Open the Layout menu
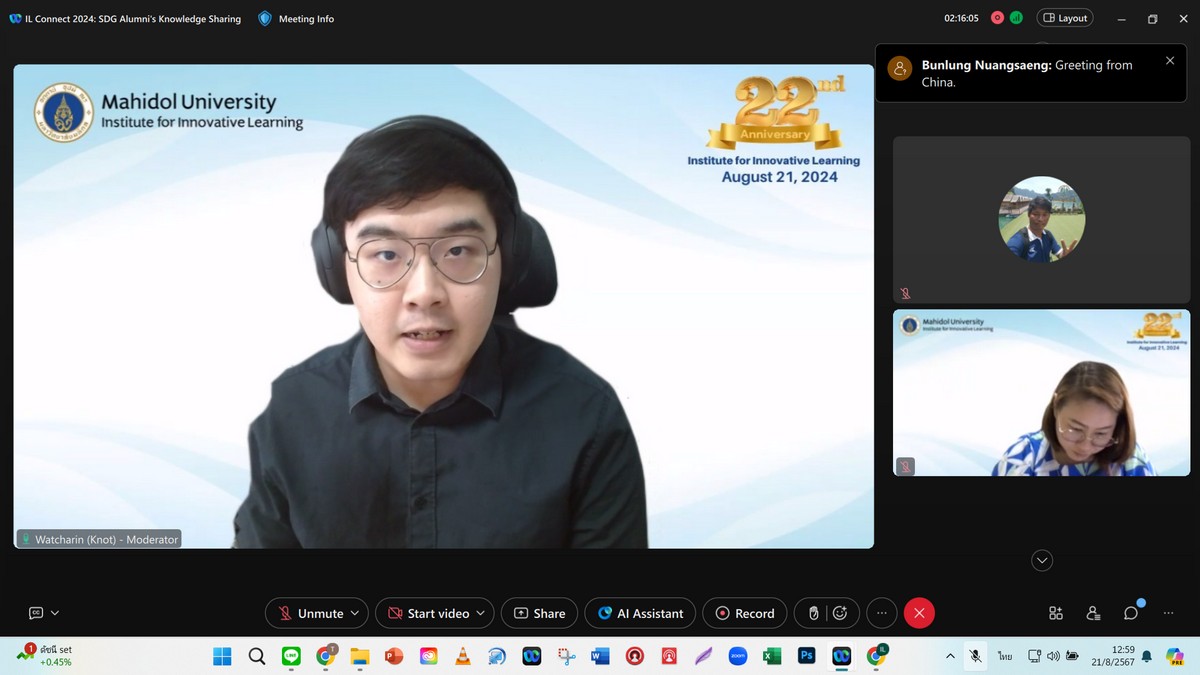 pyautogui.click(x=1065, y=18)
